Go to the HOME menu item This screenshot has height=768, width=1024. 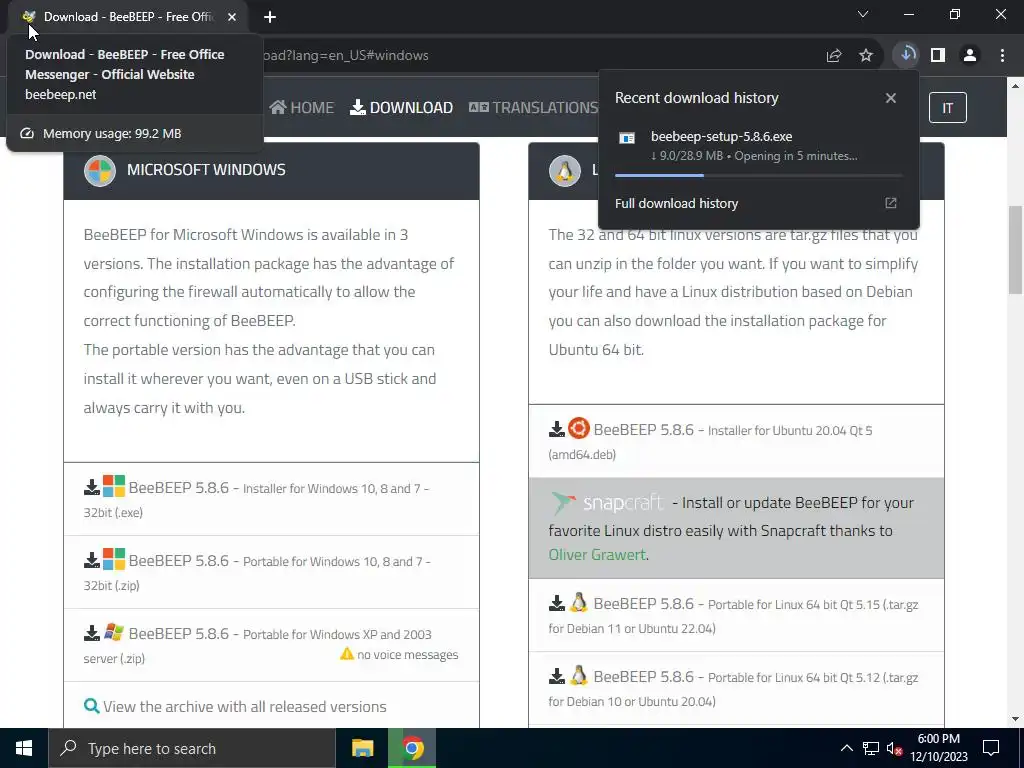(x=302, y=108)
